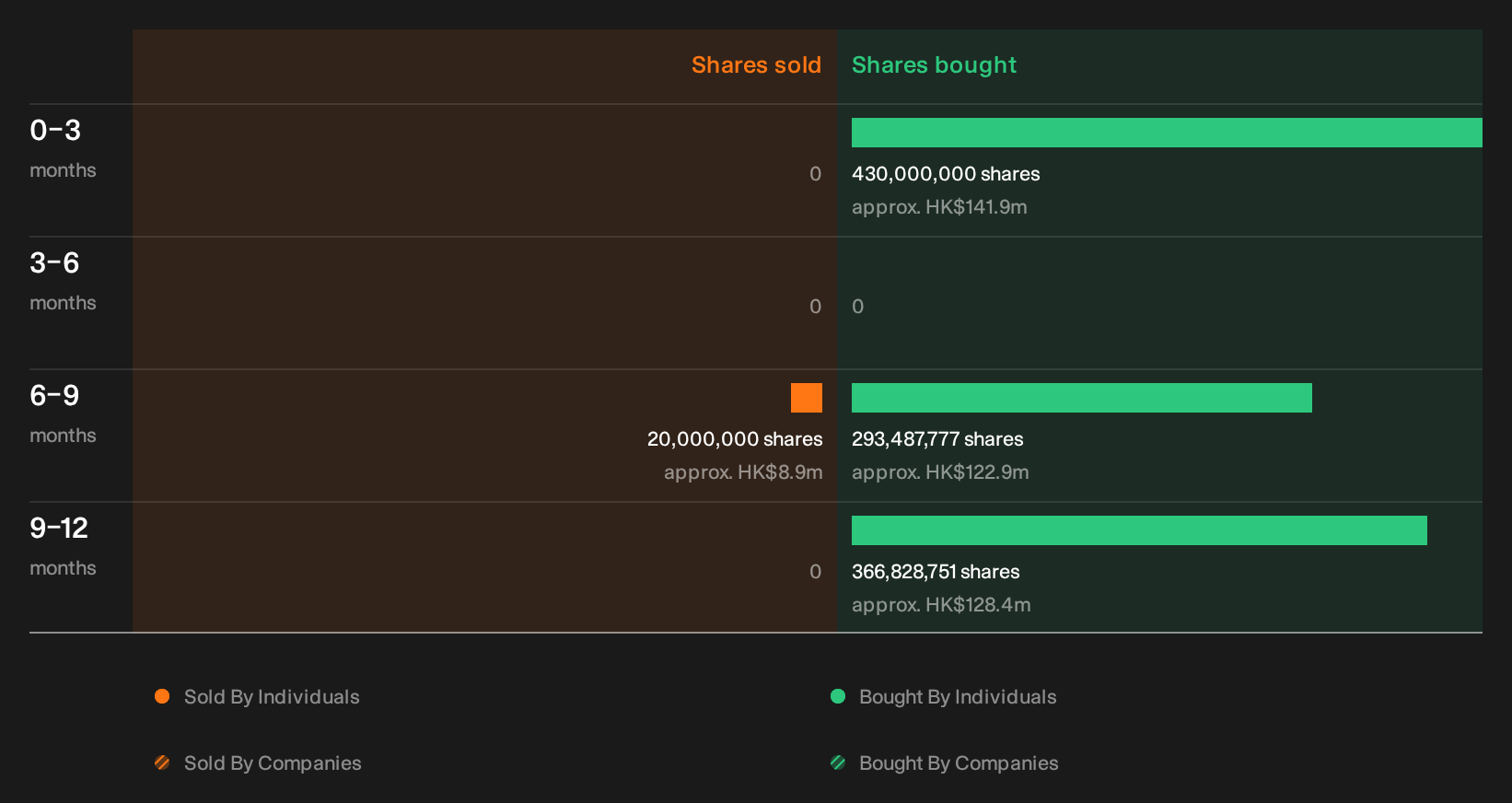Click the 3-6 months row label
Viewport: 1512px width, 803px height.
click(63, 282)
